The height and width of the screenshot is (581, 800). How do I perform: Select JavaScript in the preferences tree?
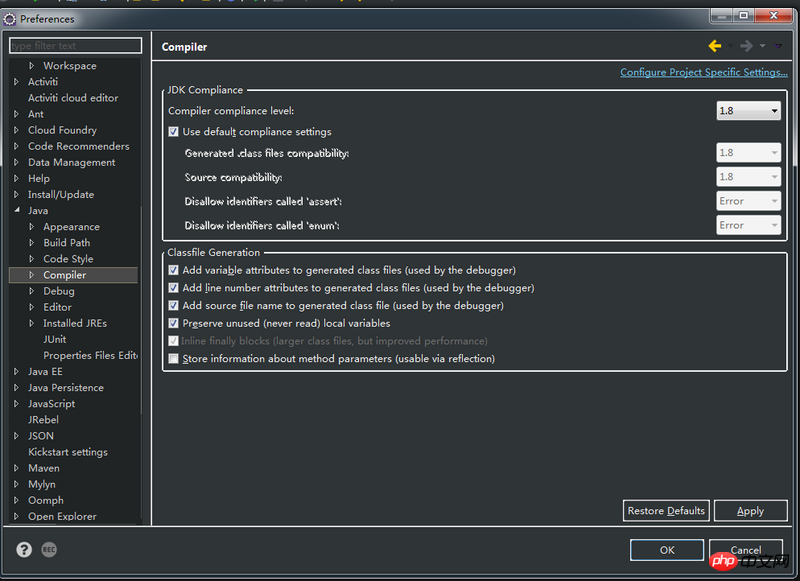(x=52, y=403)
